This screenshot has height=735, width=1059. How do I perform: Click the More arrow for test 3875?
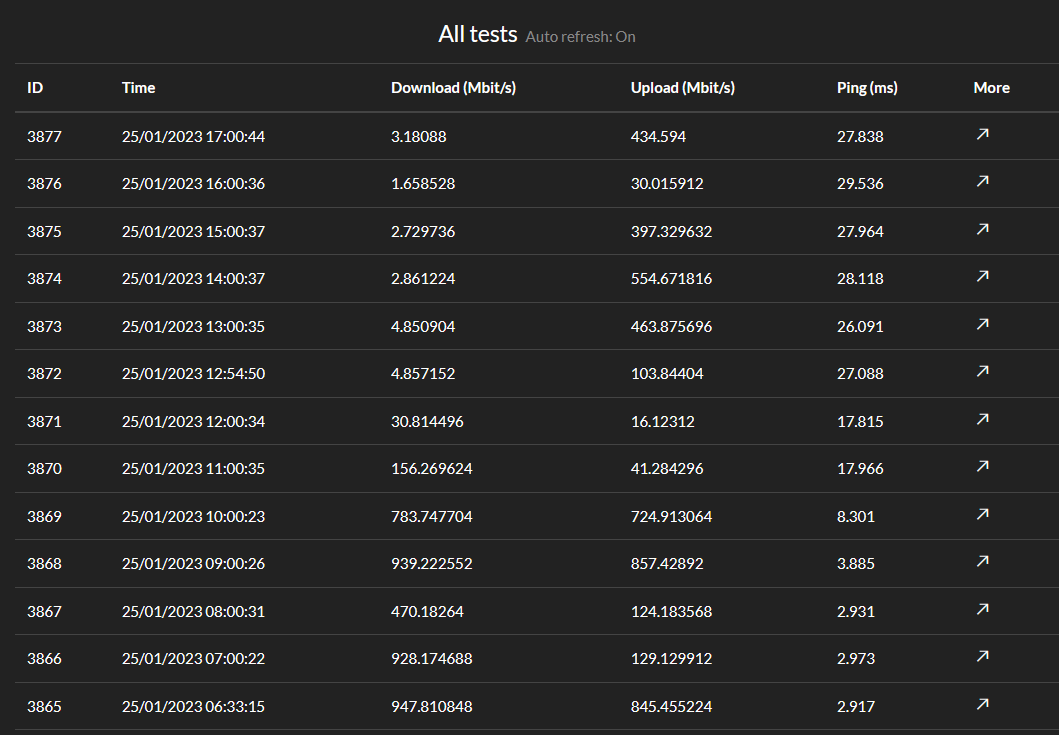(982, 229)
